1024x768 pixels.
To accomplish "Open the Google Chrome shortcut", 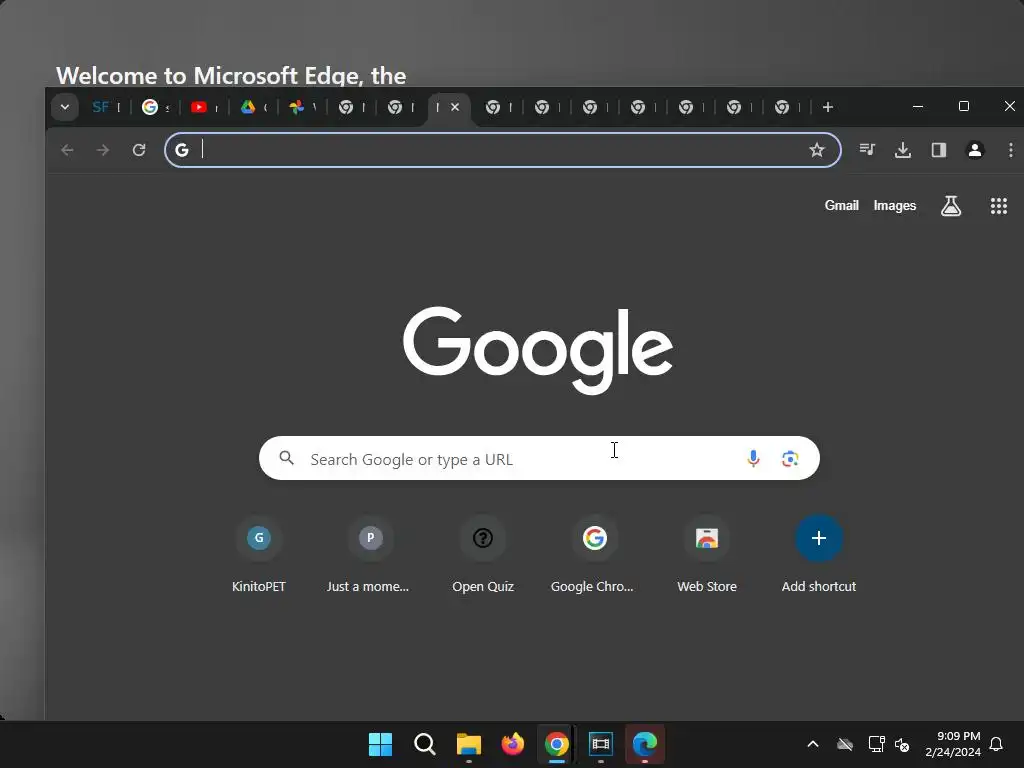I will pos(594,555).
